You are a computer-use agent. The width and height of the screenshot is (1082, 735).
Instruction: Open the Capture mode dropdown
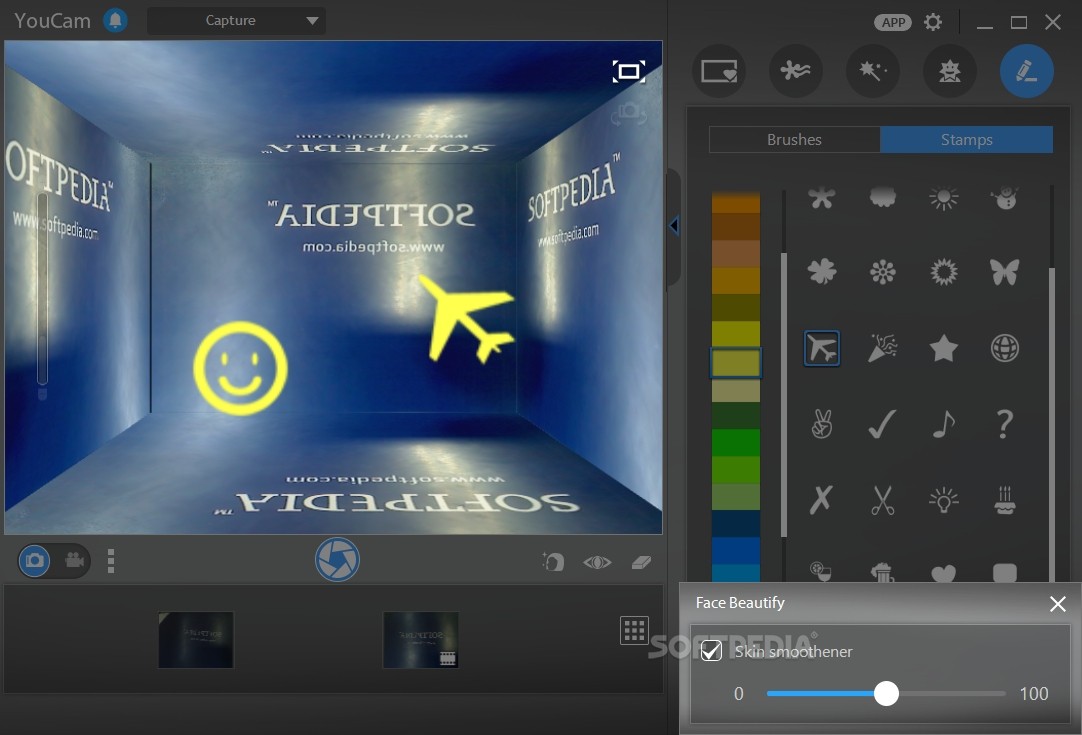tap(236, 21)
